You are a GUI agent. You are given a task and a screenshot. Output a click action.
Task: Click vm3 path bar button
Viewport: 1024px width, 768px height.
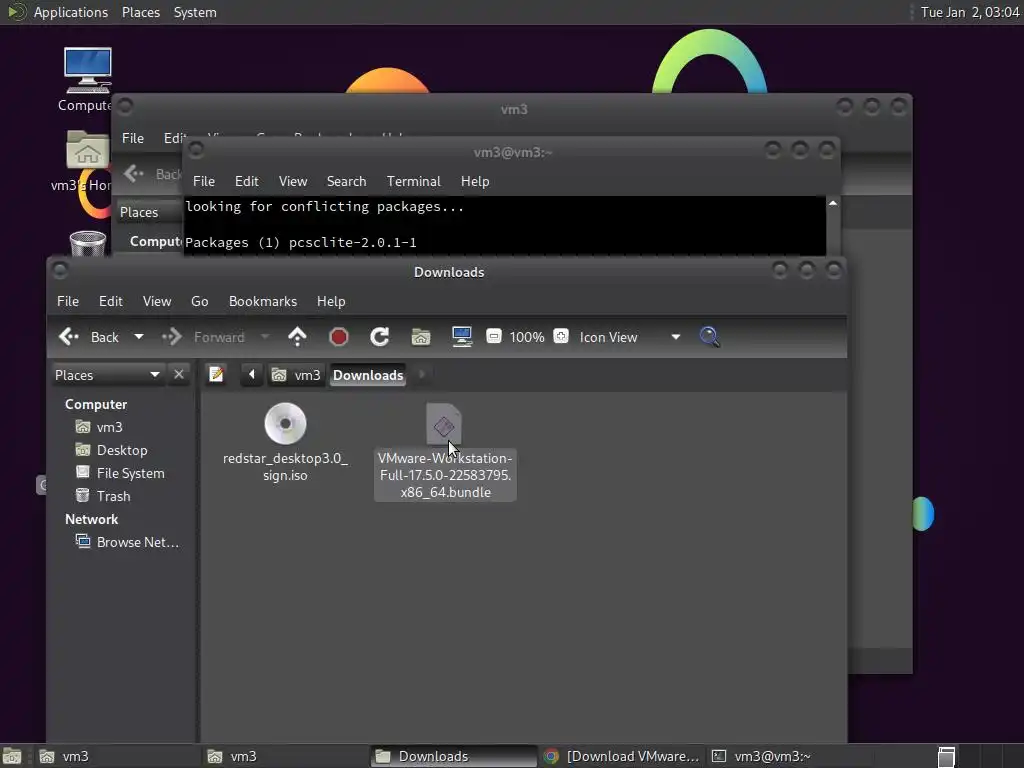click(x=296, y=375)
